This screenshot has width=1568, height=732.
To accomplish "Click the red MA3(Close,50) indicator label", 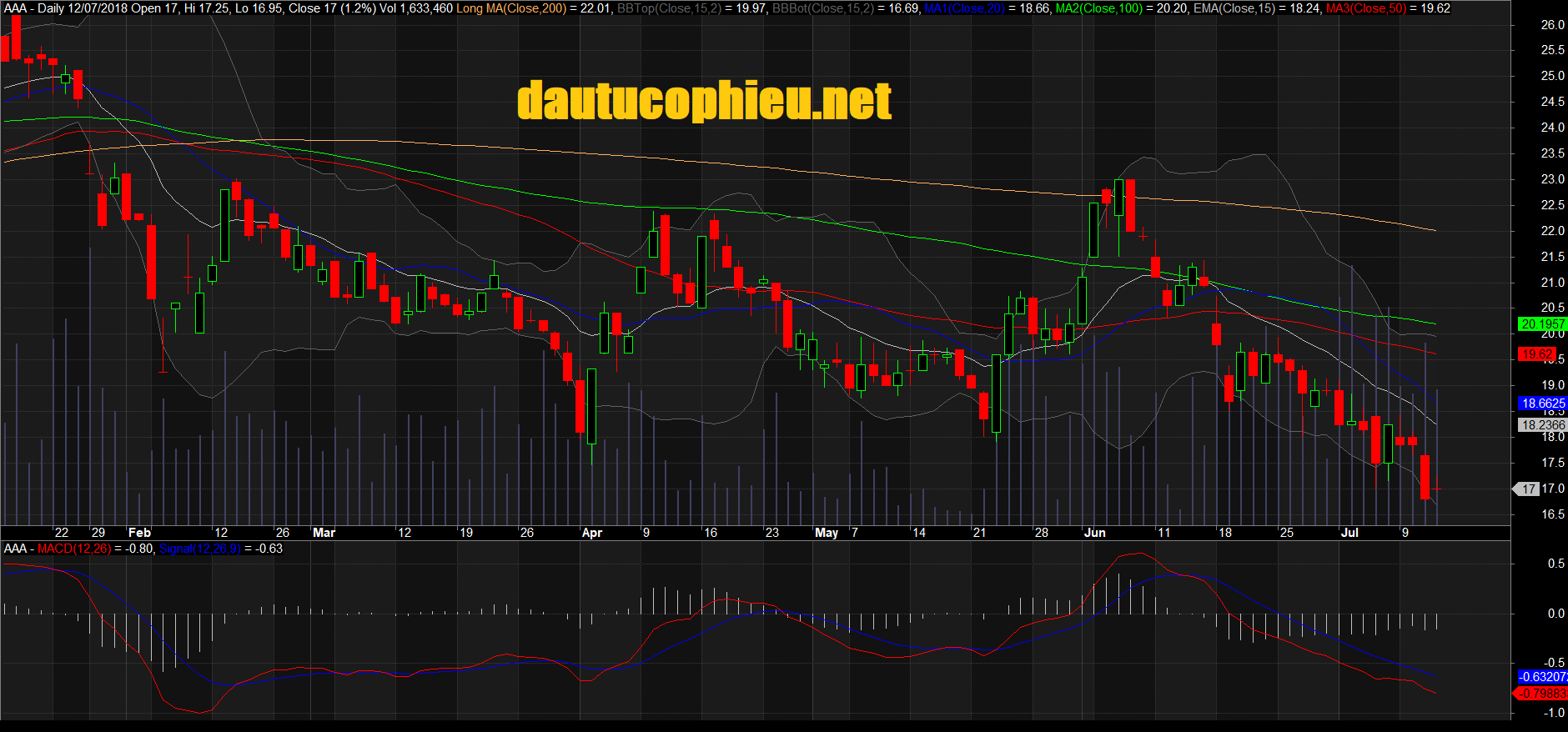I will [1365, 8].
